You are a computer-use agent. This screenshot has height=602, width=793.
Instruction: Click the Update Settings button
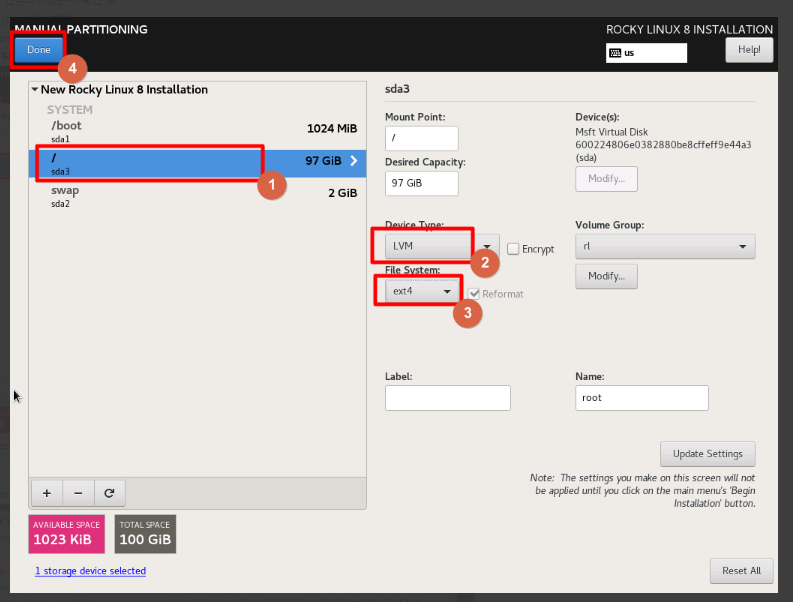click(x=708, y=454)
